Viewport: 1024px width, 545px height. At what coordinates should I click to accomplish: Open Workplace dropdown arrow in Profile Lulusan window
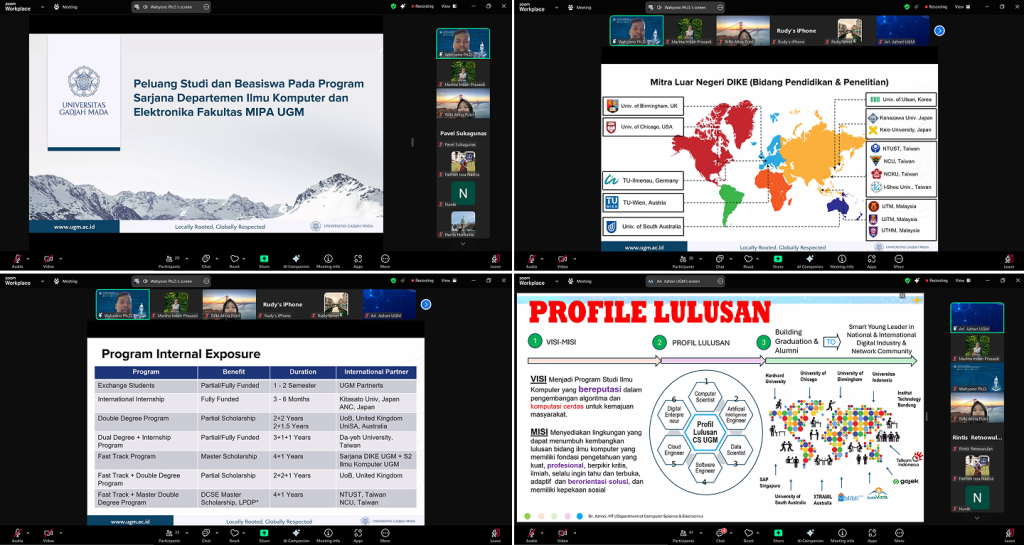coord(556,281)
